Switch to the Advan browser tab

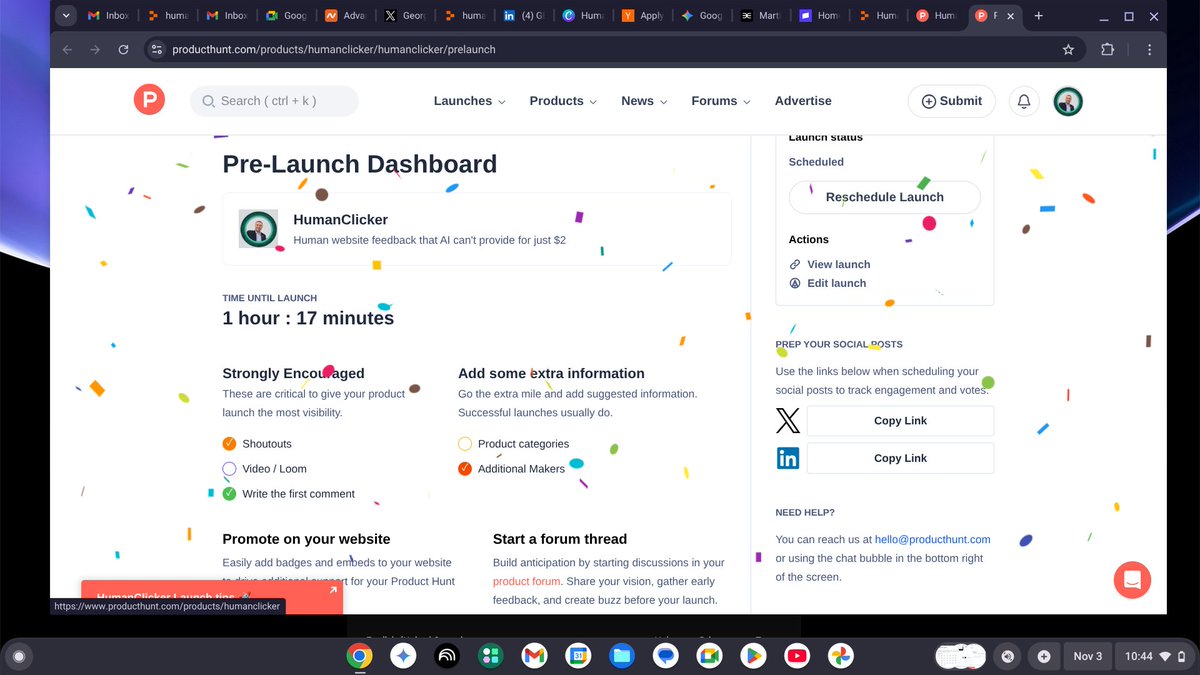pos(347,16)
